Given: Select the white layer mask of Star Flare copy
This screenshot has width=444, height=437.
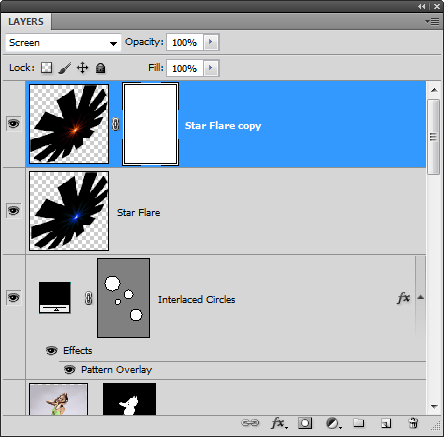Looking at the screenshot, I should (150, 124).
